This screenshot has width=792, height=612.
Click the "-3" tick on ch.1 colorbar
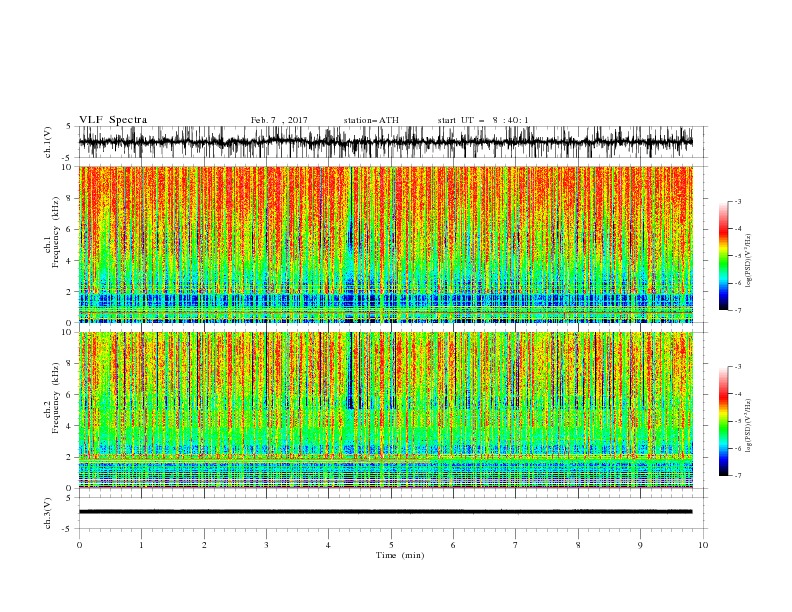pyautogui.click(x=738, y=201)
